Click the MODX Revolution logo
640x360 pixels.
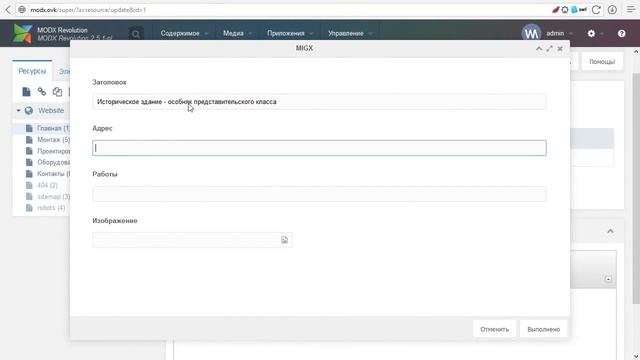pyautogui.click(x=22, y=33)
